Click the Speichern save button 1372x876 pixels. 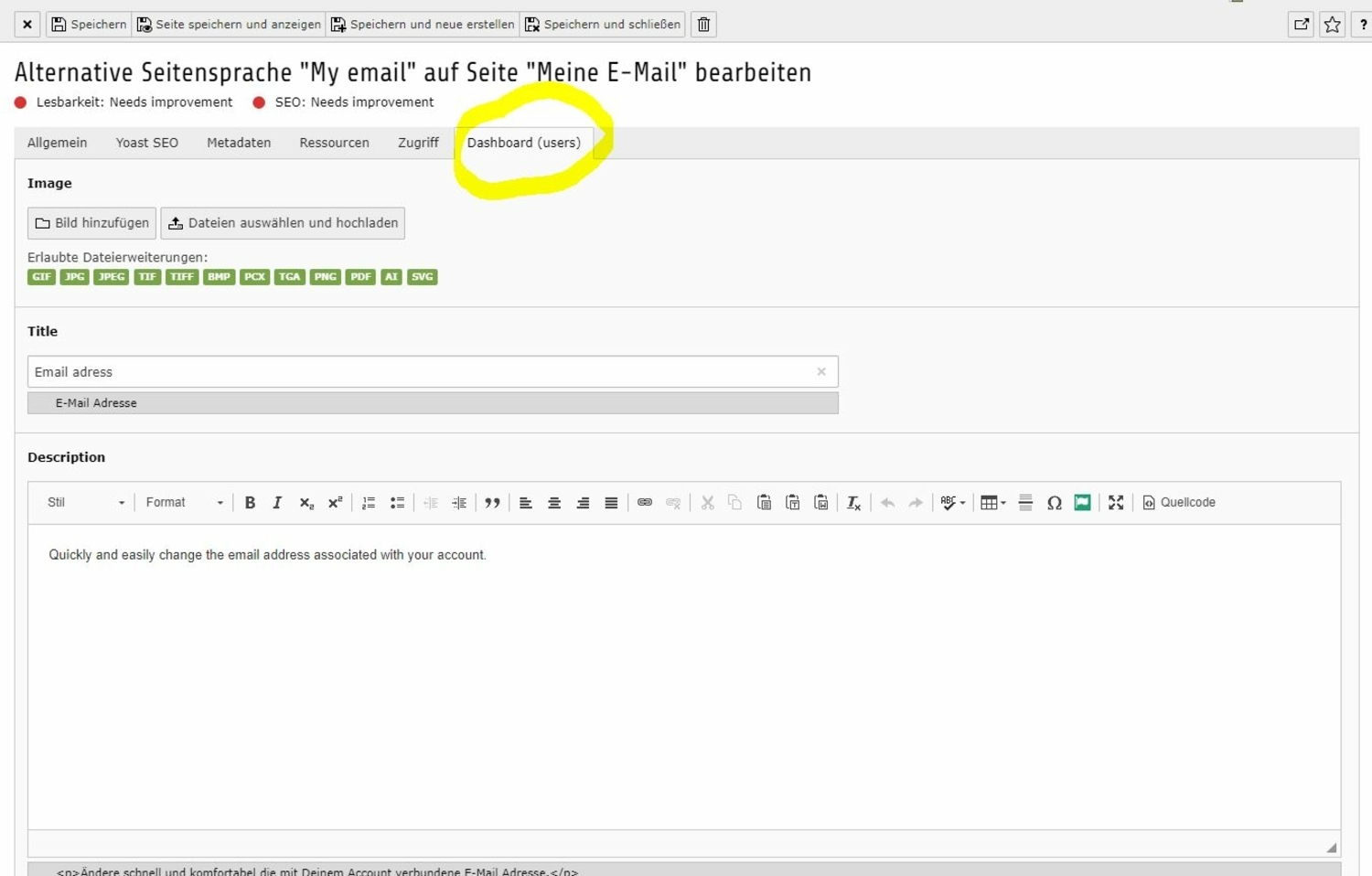[89, 25]
